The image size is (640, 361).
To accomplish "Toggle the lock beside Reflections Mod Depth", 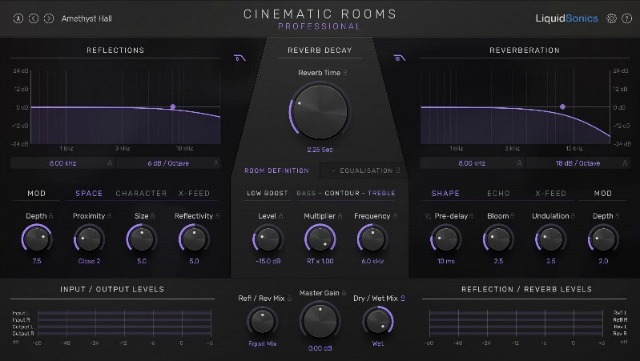I will [x=51, y=216].
